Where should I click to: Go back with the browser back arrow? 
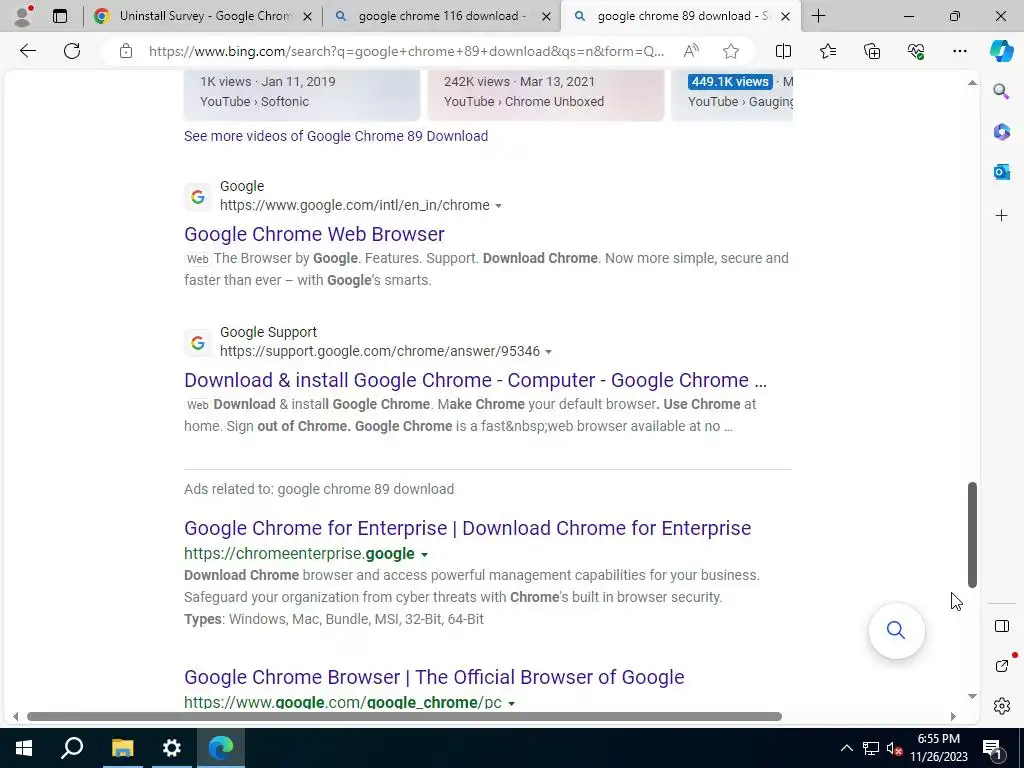(x=27, y=51)
